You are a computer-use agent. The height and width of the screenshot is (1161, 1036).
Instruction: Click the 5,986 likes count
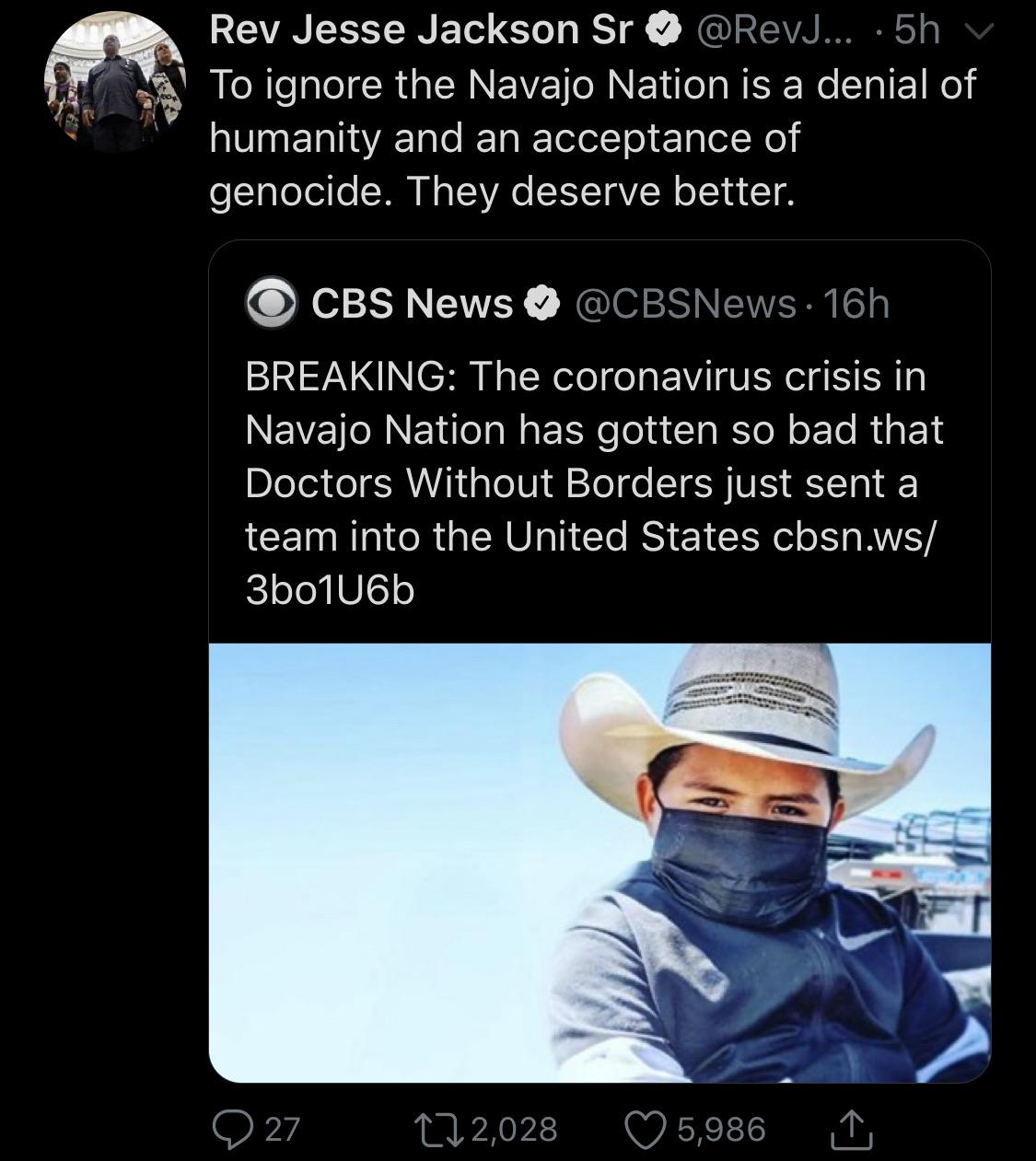click(721, 1129)
